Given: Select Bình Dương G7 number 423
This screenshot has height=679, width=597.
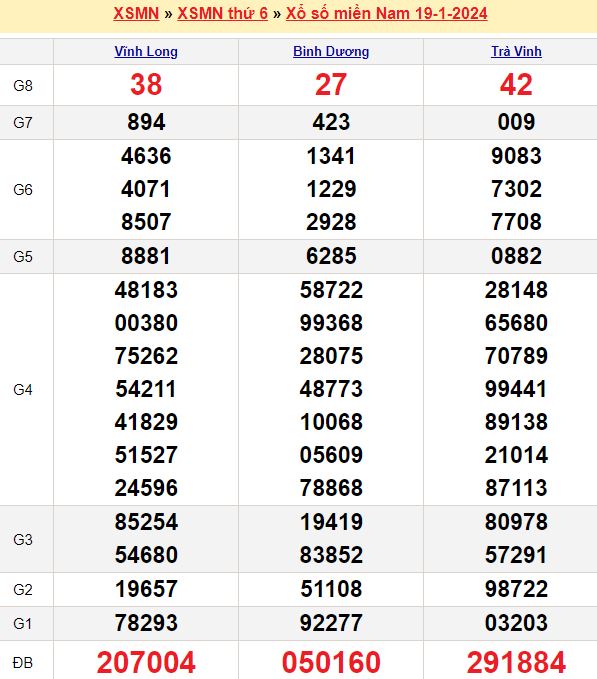Looking at the screenshot, I should [331, 122].
